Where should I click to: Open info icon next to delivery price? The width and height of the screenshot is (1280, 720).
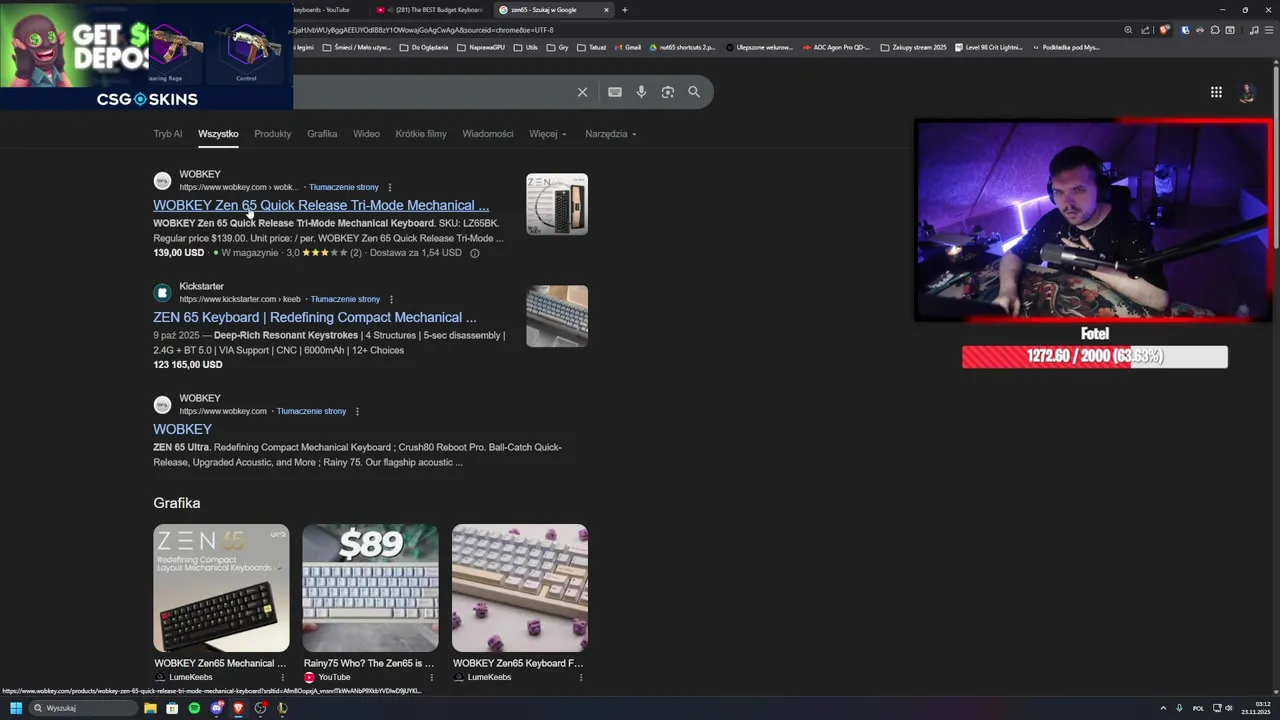coord(475,253)
